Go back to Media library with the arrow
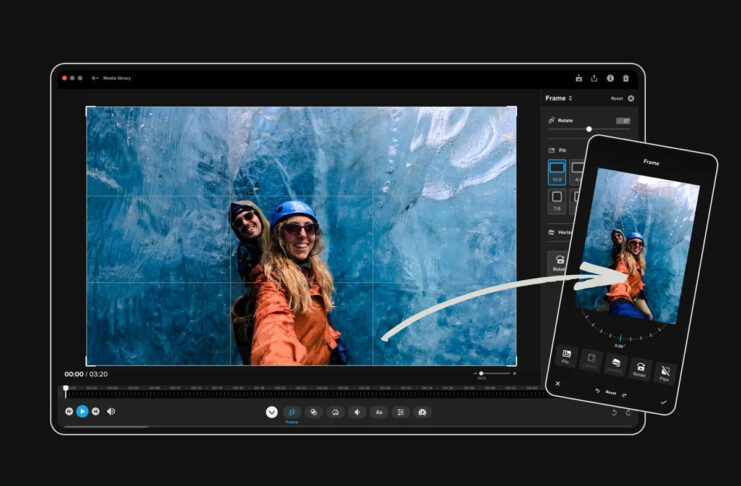 (95, 78)
